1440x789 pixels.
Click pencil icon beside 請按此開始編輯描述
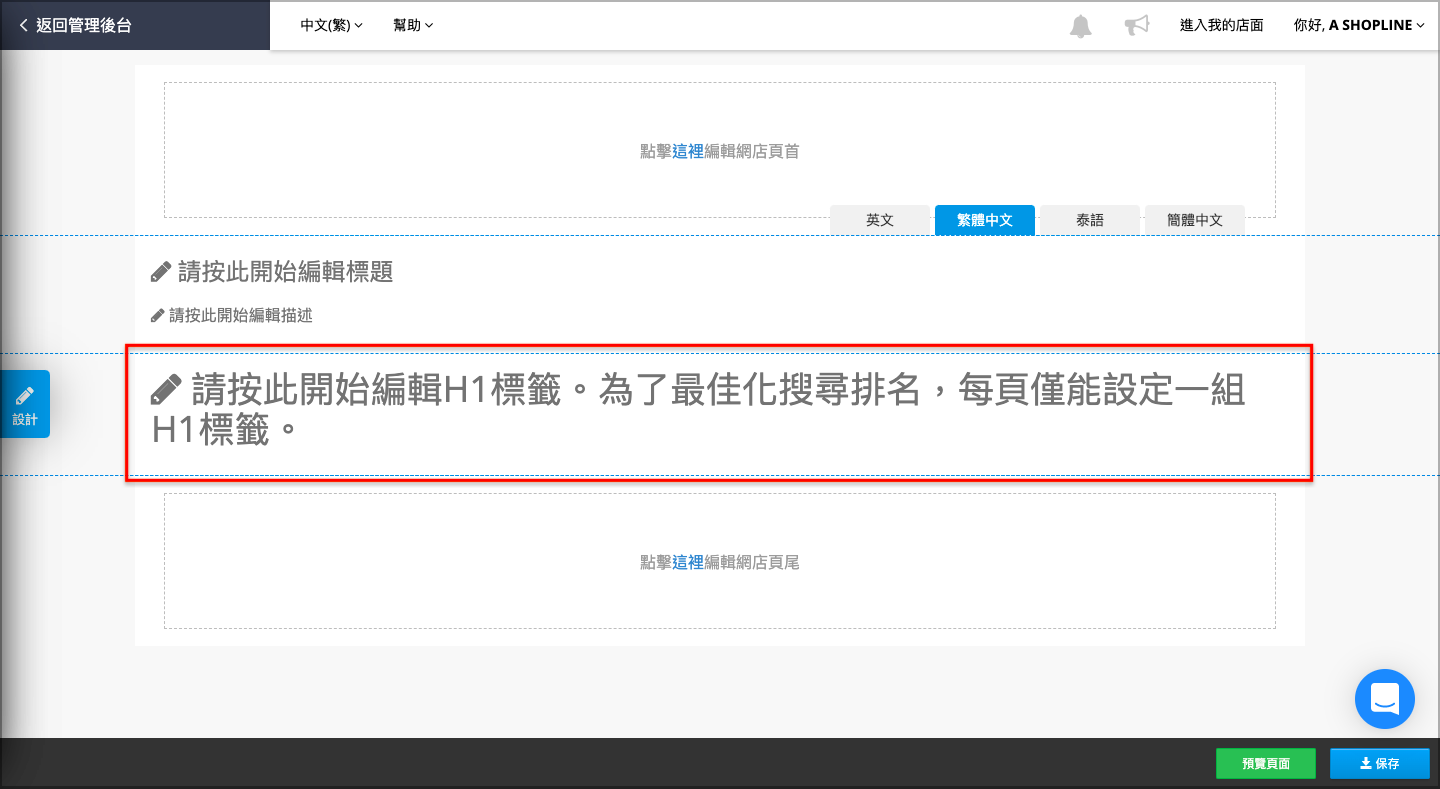pyautogui.click(x=157, y=315)
